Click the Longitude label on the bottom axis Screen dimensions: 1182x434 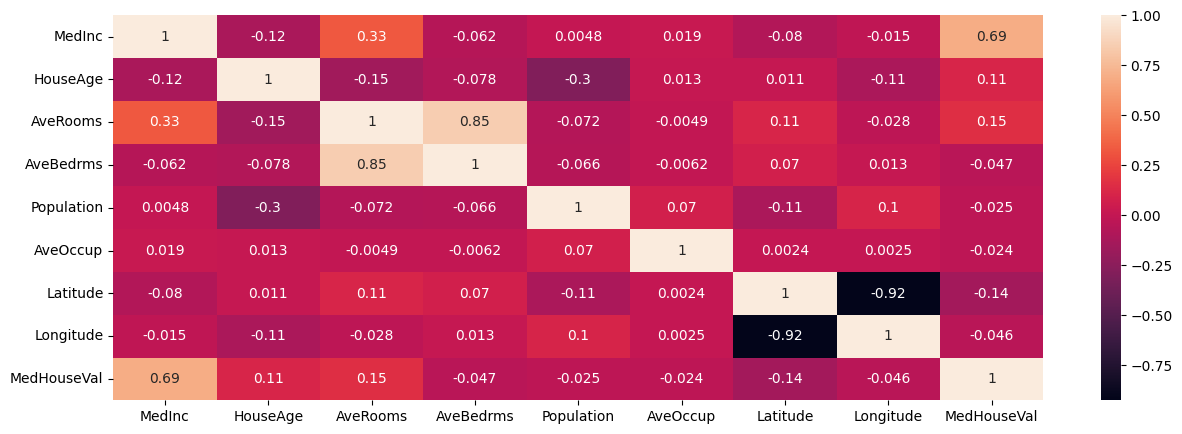pyautogui.click(x=888, y=416)
